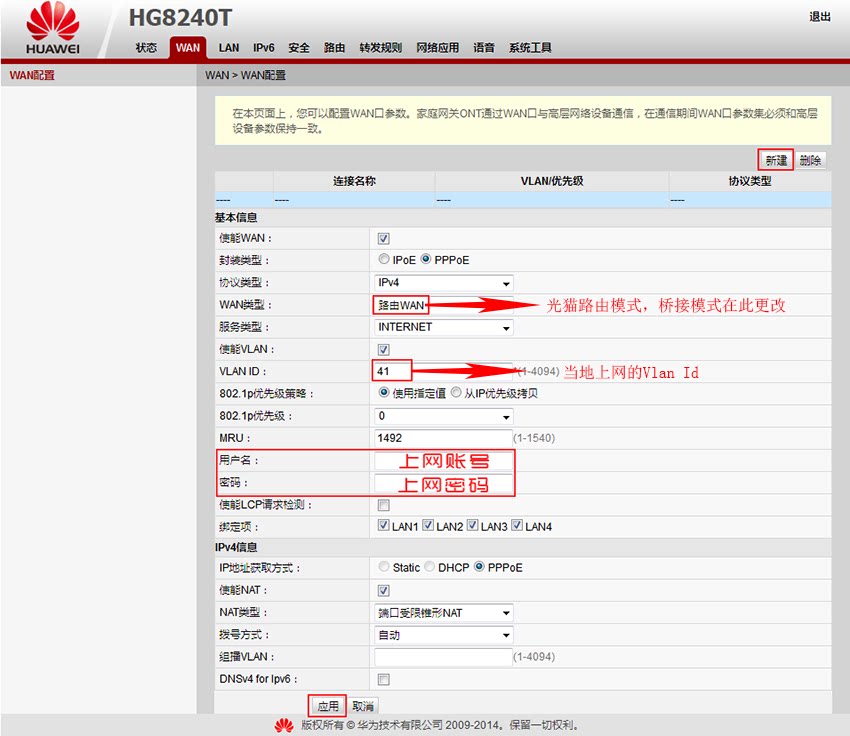Click the small Huawei logo in the footer
The width and height of the screenshot is (850, 736).
[284, 725]
